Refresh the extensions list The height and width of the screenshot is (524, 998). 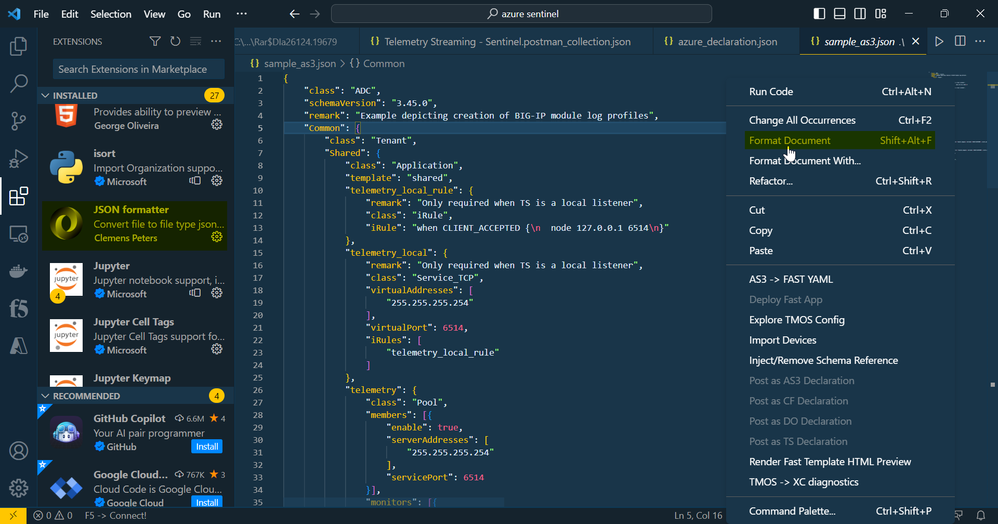click(x=175, y=42)
